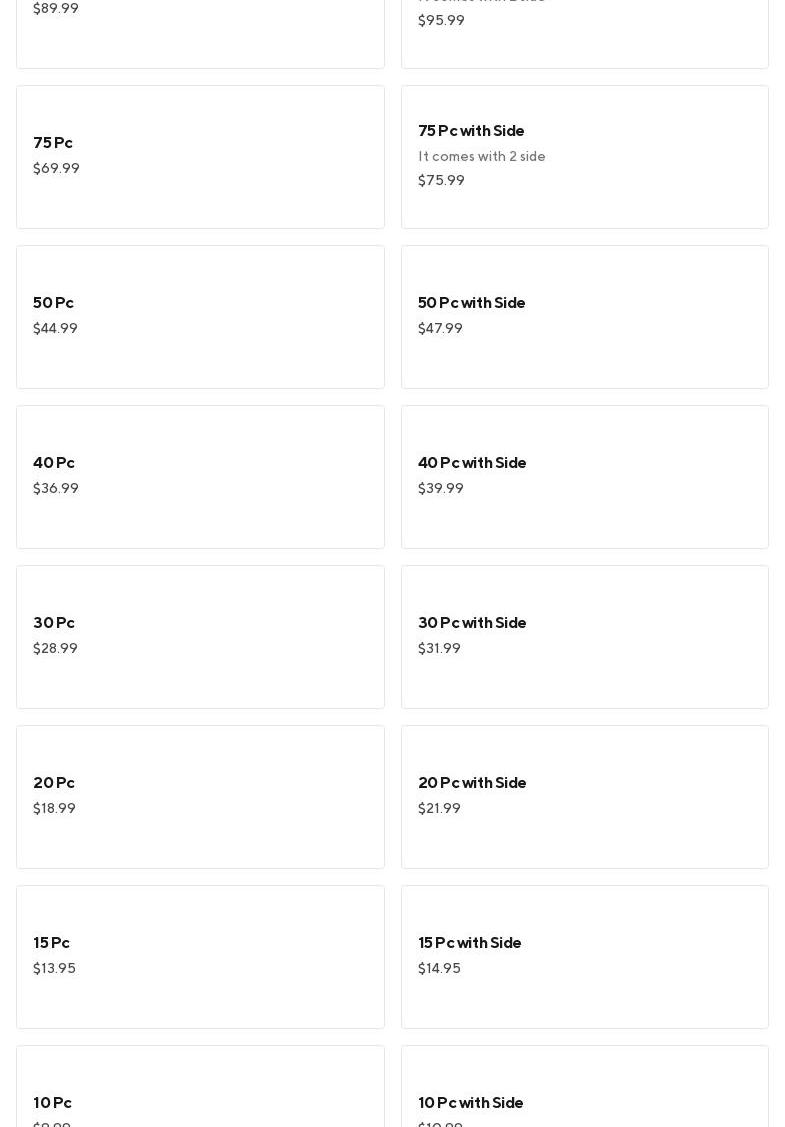Choose the 30 Pc with Side card
This screenshot has width=785, height=1127.
584,636
